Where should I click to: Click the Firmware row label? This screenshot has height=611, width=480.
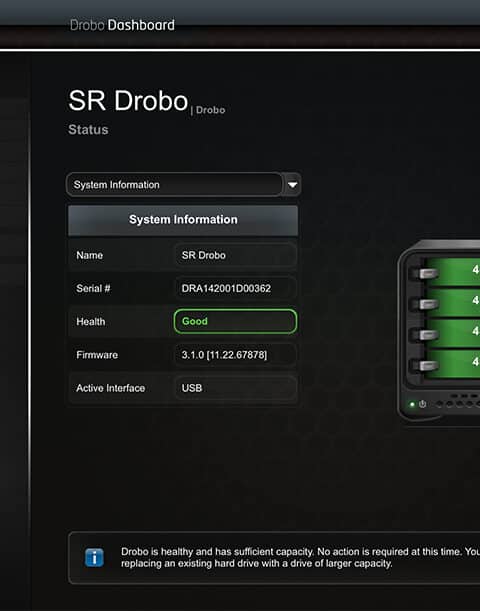(x=97, y=355)
